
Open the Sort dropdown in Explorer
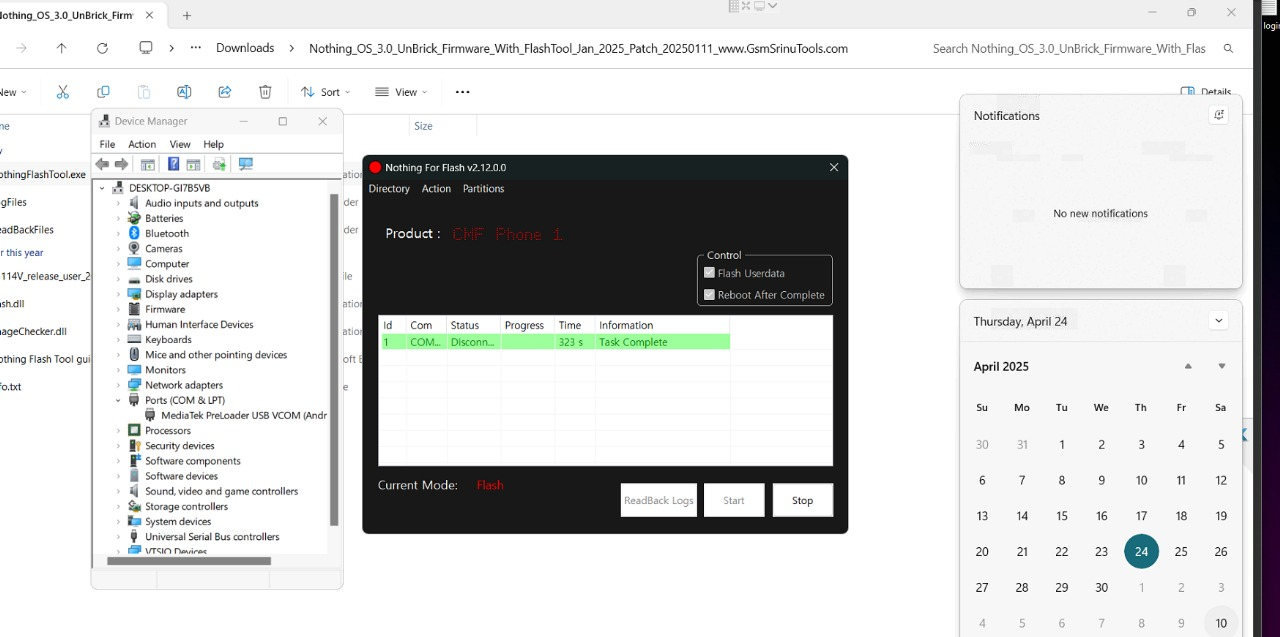[x=322, y=92]
